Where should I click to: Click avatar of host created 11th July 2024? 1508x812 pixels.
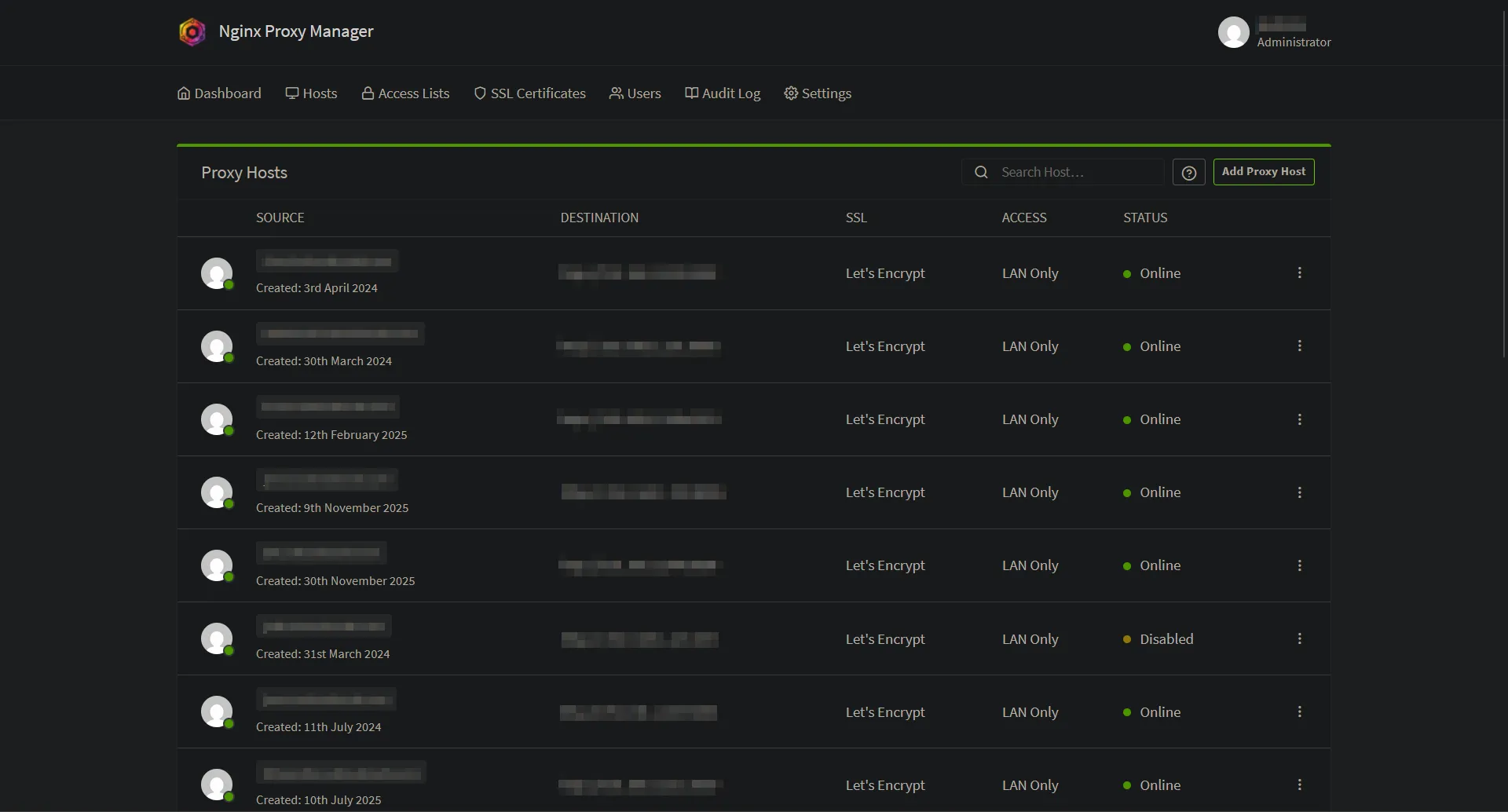tap(217, 711)
